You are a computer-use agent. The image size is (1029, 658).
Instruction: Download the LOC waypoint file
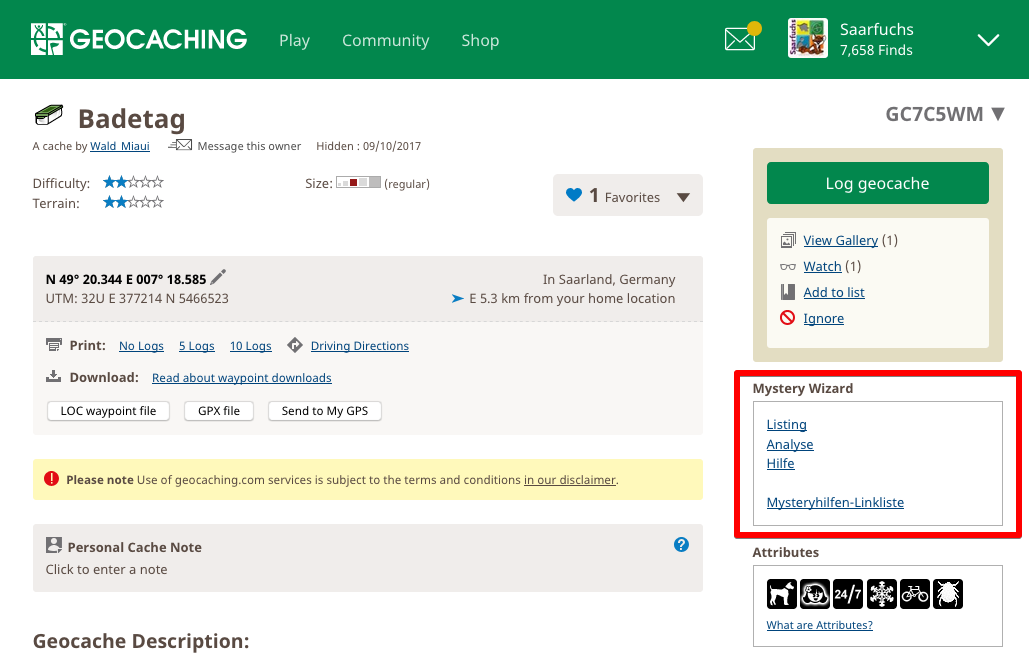108,411
